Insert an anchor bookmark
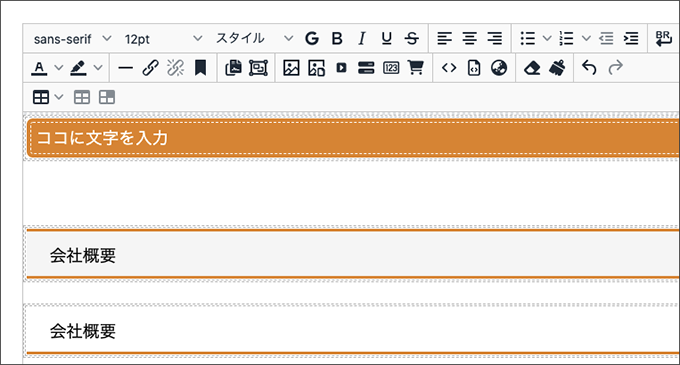 200,68
